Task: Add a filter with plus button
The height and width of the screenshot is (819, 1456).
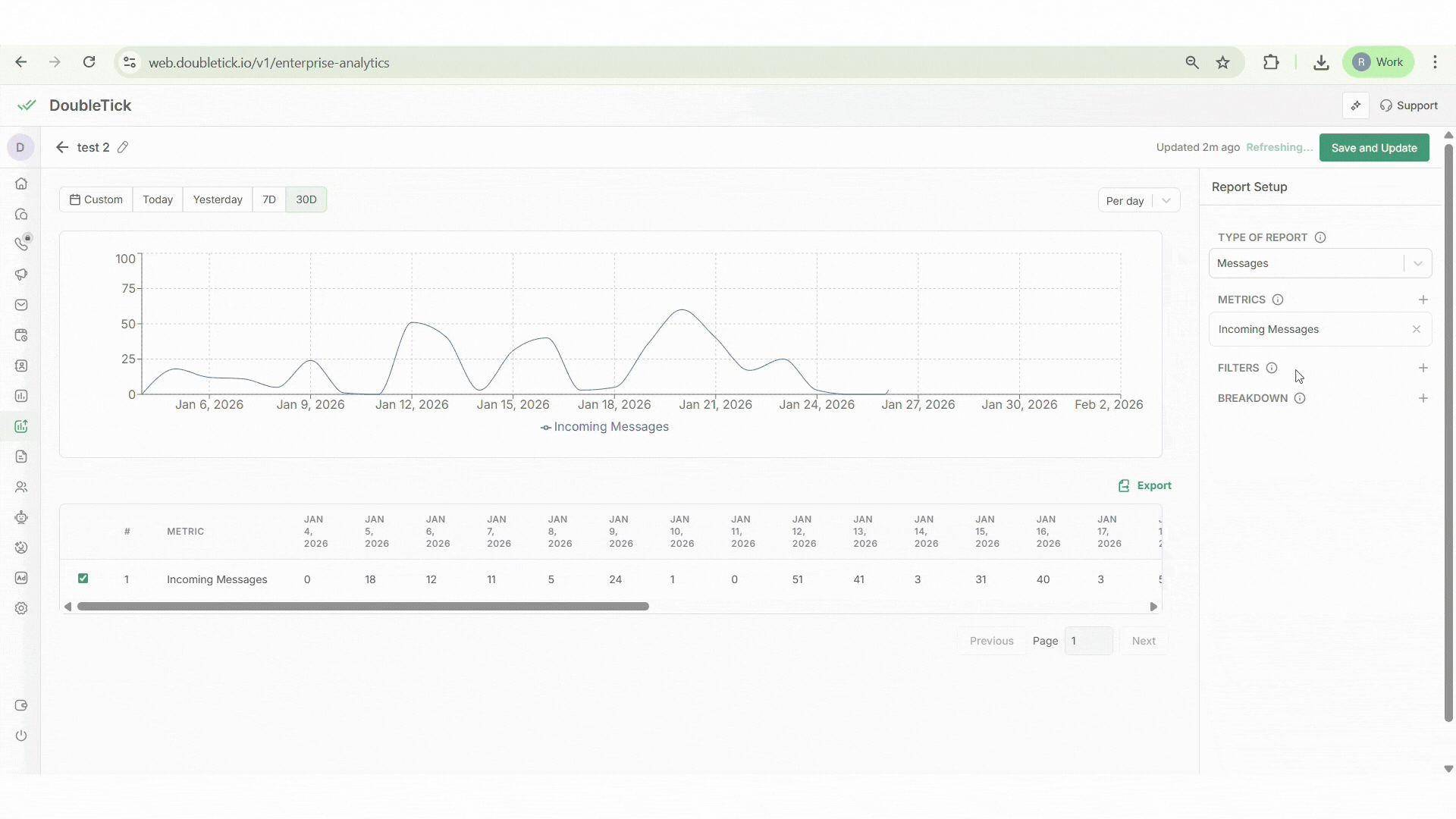Action: tap(1423, 368)
